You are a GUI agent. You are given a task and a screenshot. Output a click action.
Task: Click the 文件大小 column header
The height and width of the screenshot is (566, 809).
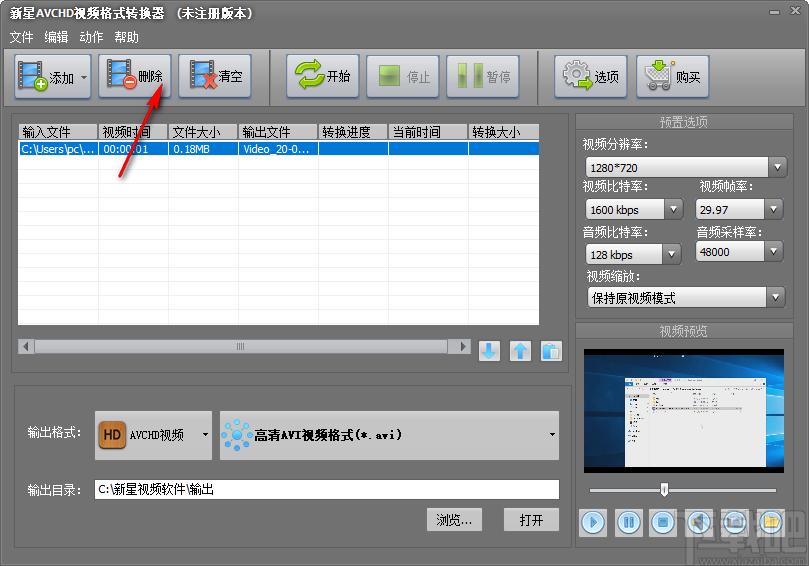click(203, 132)
